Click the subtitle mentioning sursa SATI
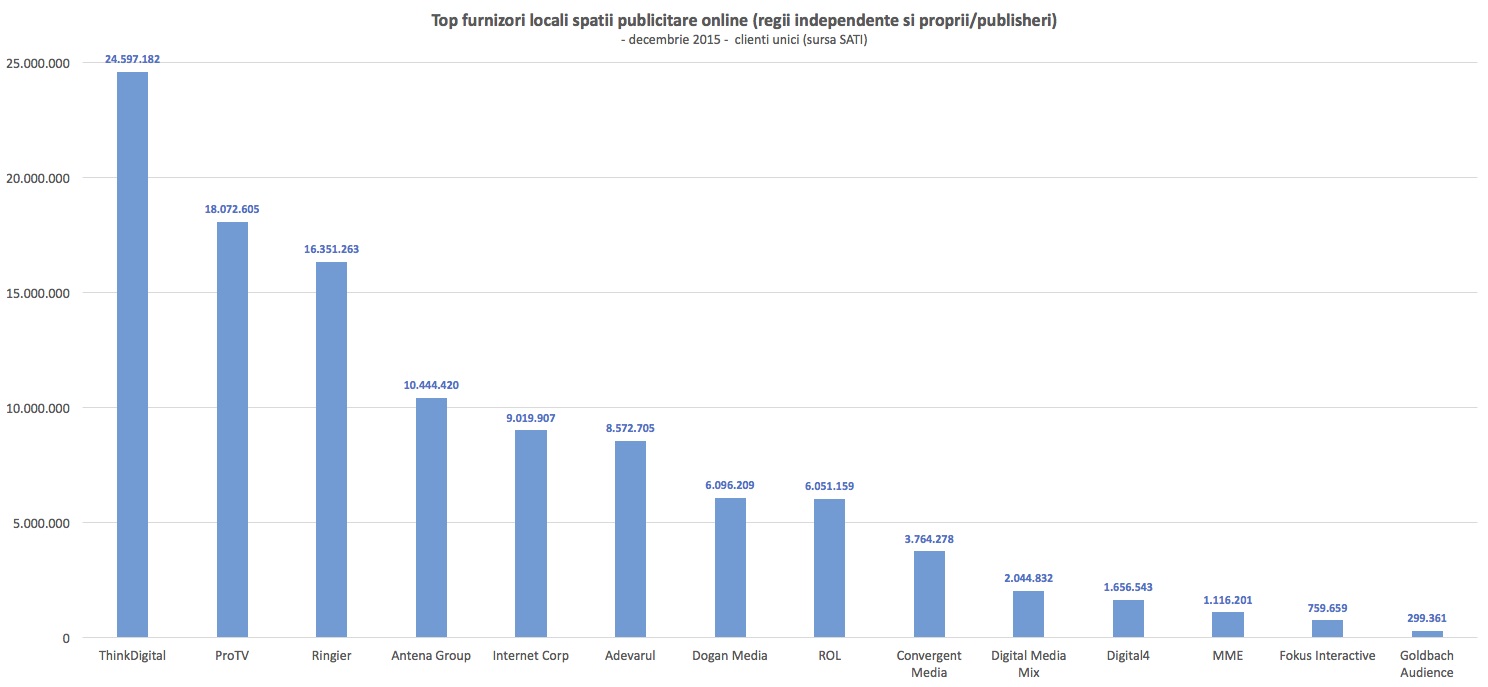Image resolution: width=1488 pixels, height=687 pixels. click(x=743, y=40)
